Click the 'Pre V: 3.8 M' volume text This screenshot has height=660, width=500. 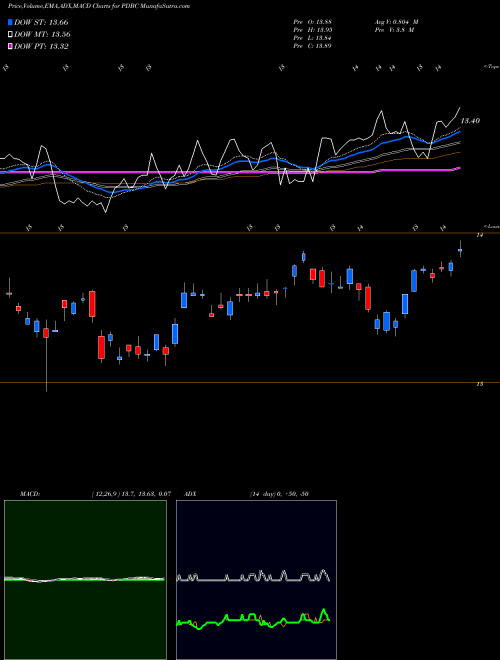(394, 30)
